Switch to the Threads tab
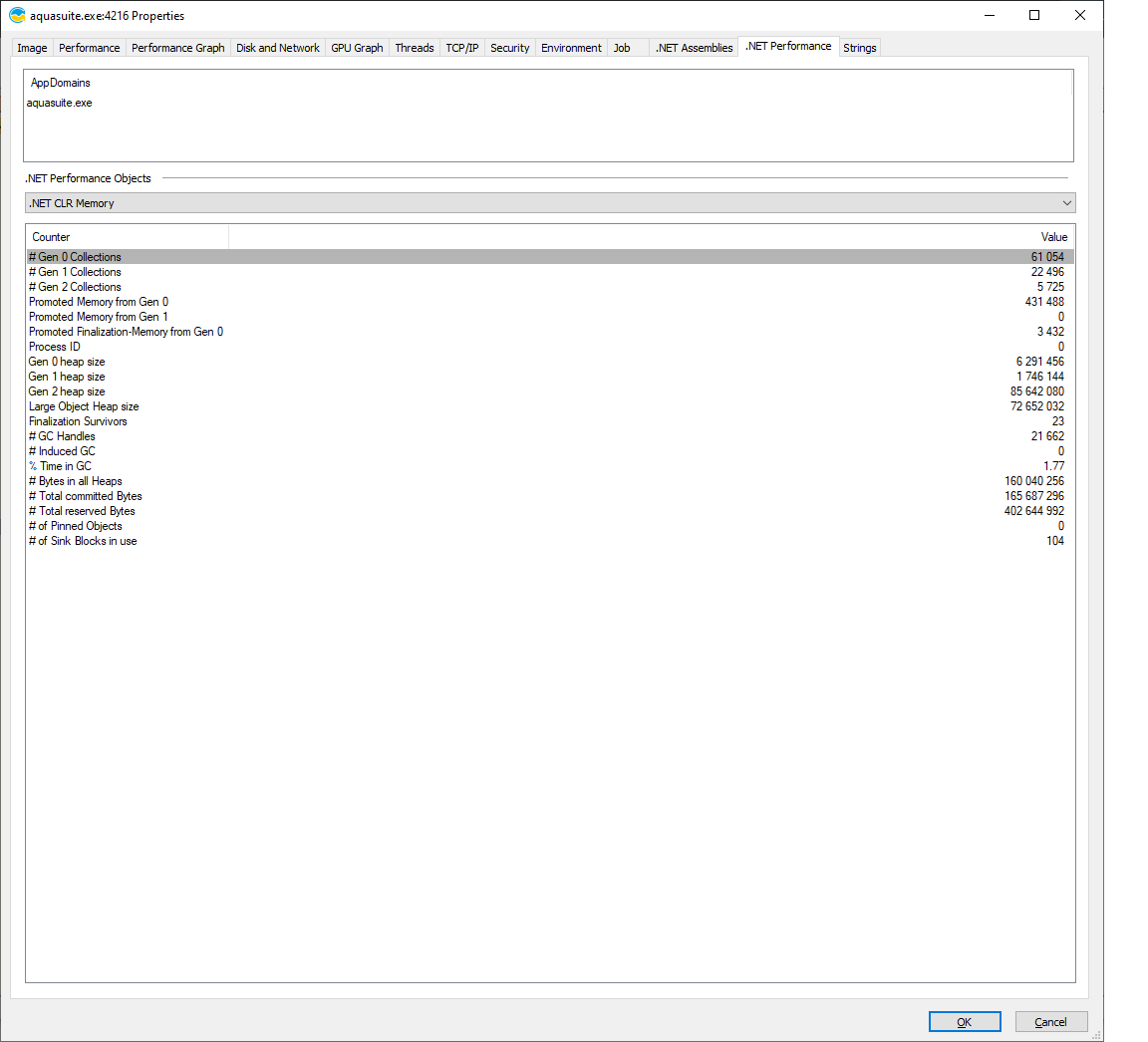Viewport: 1148px width, 1042px height. [415, 48]
